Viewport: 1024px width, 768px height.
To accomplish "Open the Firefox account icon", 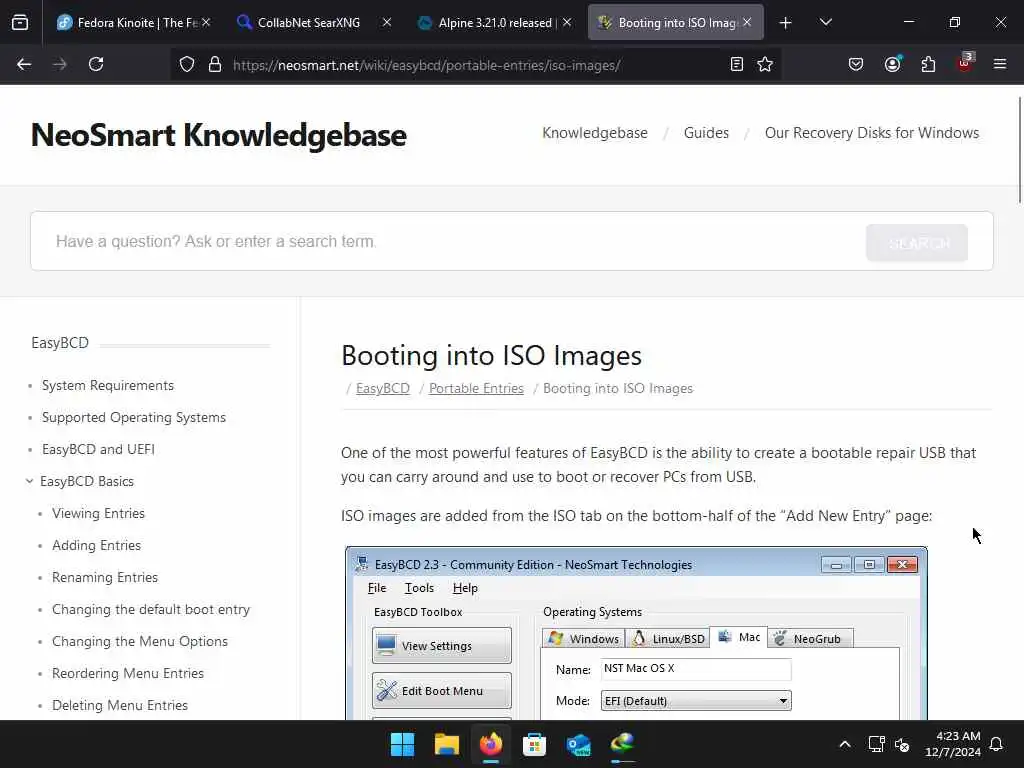I will tap(892, 64).
